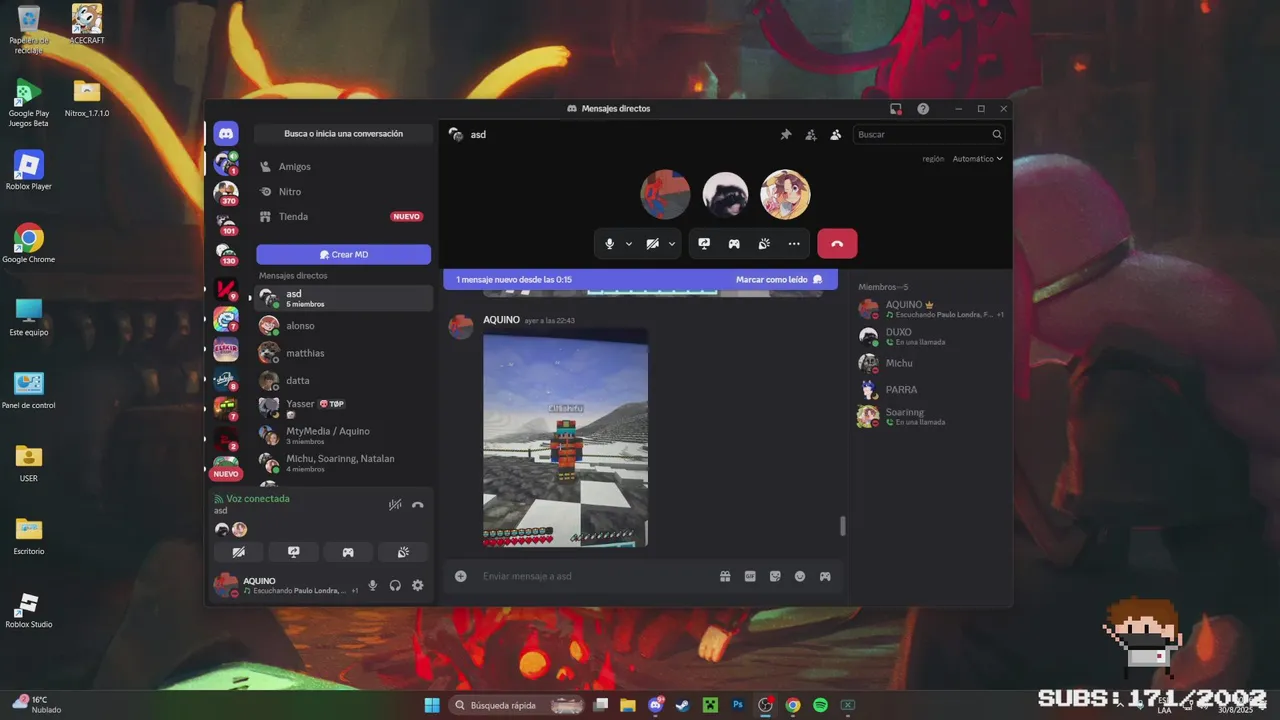Open the Tienda tab
Image resolution: width=1280 pixels, height=720 pixels.
(x=343, y=217)
